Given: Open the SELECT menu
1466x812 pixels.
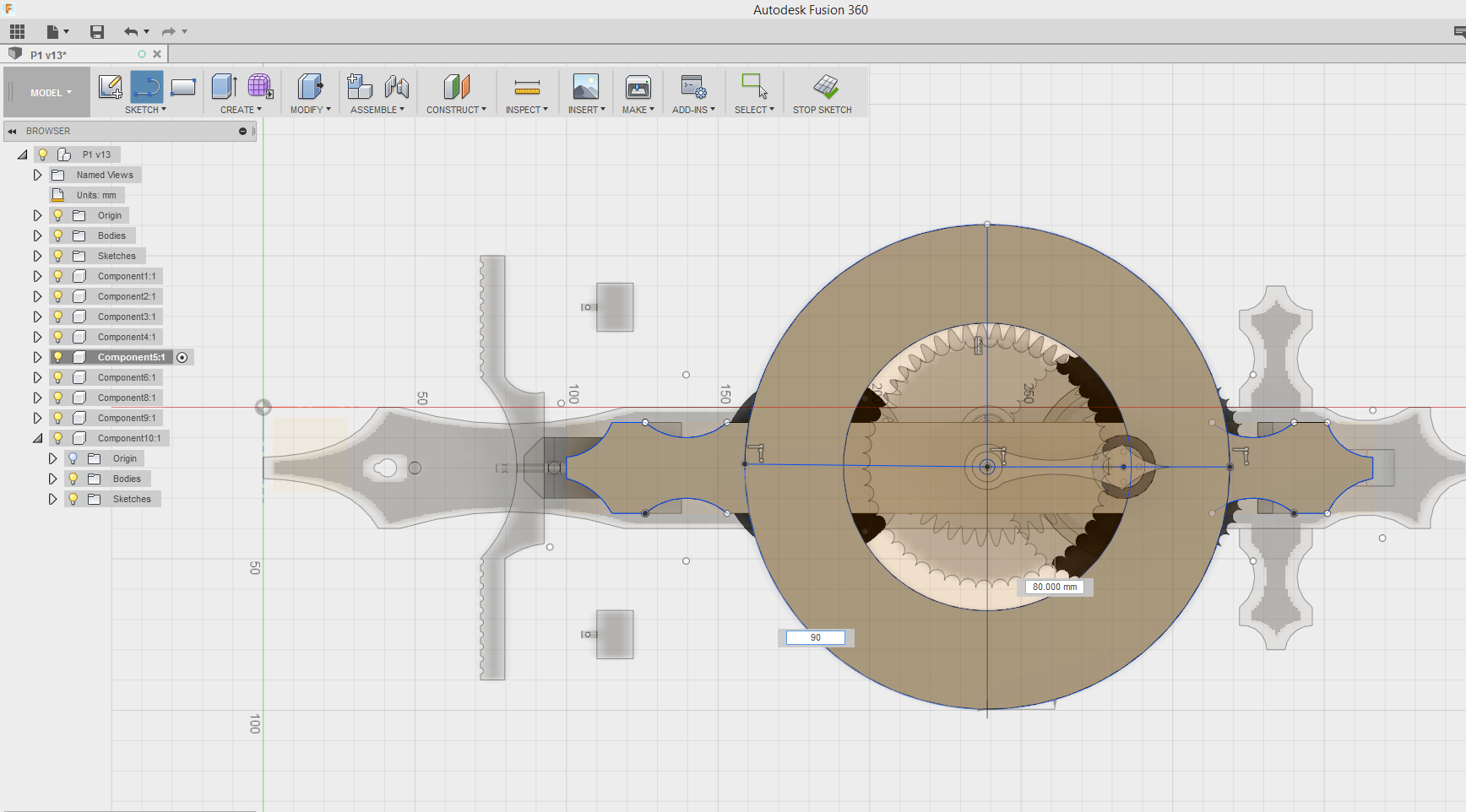Looking at the screenshot, I should [754, 110].
